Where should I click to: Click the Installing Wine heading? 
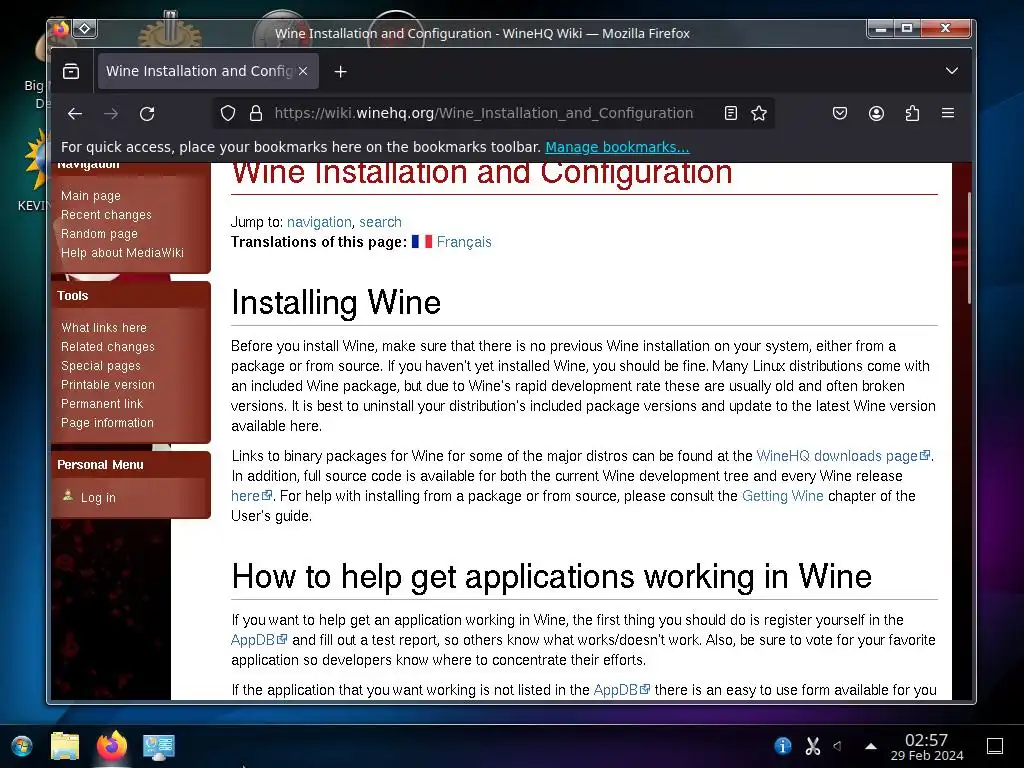click(336, 303)
